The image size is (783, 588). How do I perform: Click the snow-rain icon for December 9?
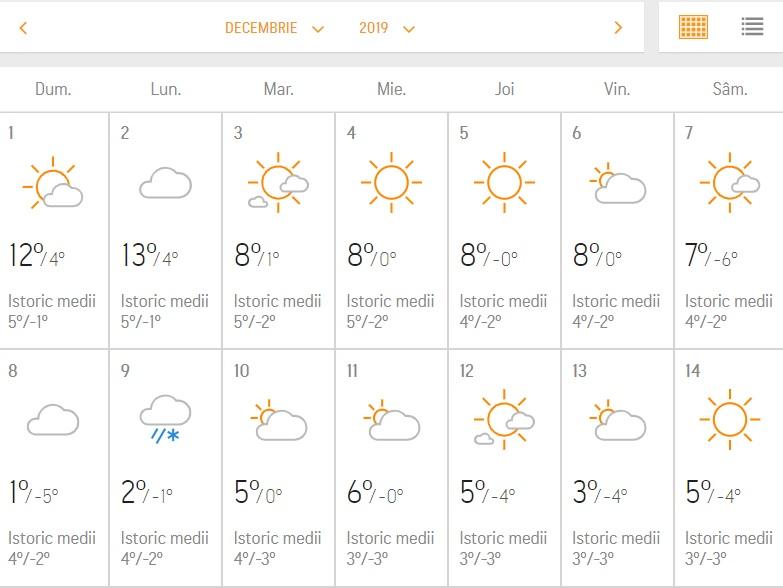pyautogui.click(x=165, y=418)
